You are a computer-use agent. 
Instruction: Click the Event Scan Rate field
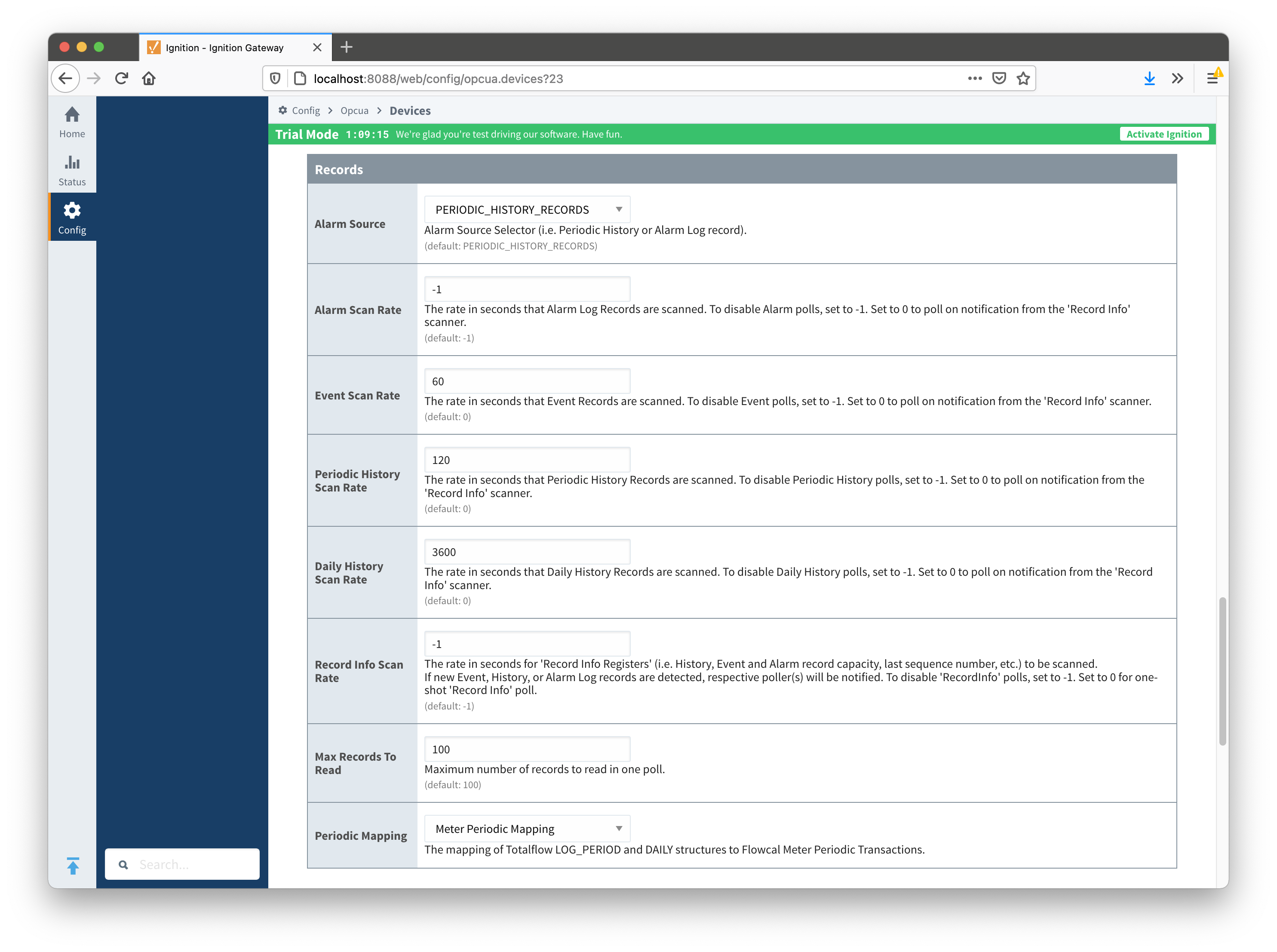point(527,381)
